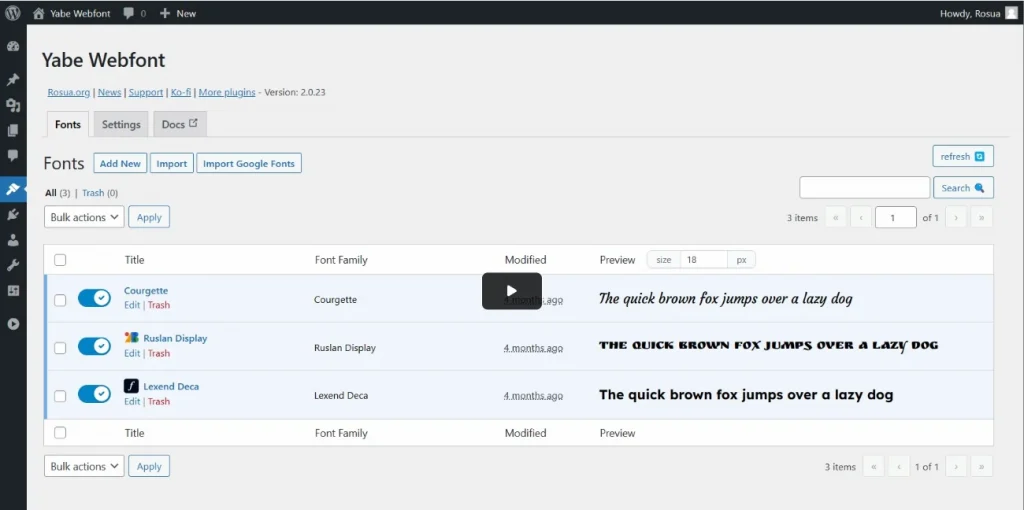This screenshot has width=1024, height=510.
Task: Open the Appearance brush sidebar icon
Action: [13, 189]
